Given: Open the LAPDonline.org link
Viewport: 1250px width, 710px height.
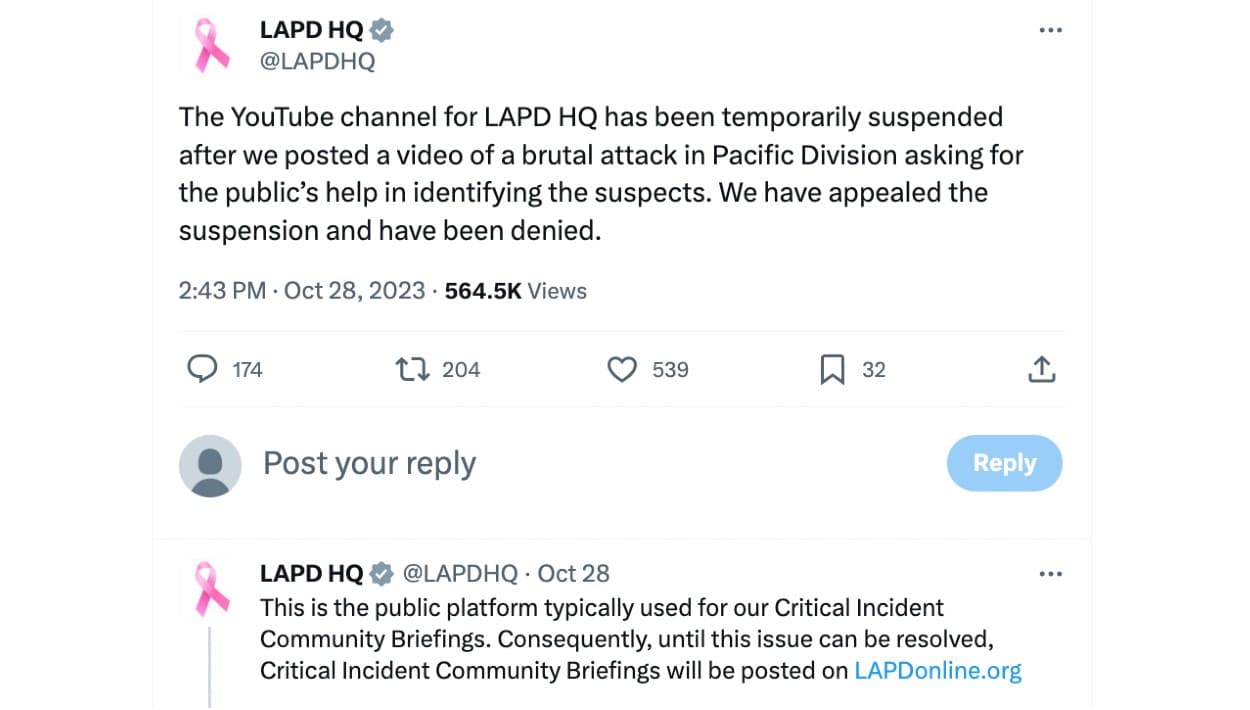Looking at the screenshot, I should pyautogui.click(x=938, y=670).
